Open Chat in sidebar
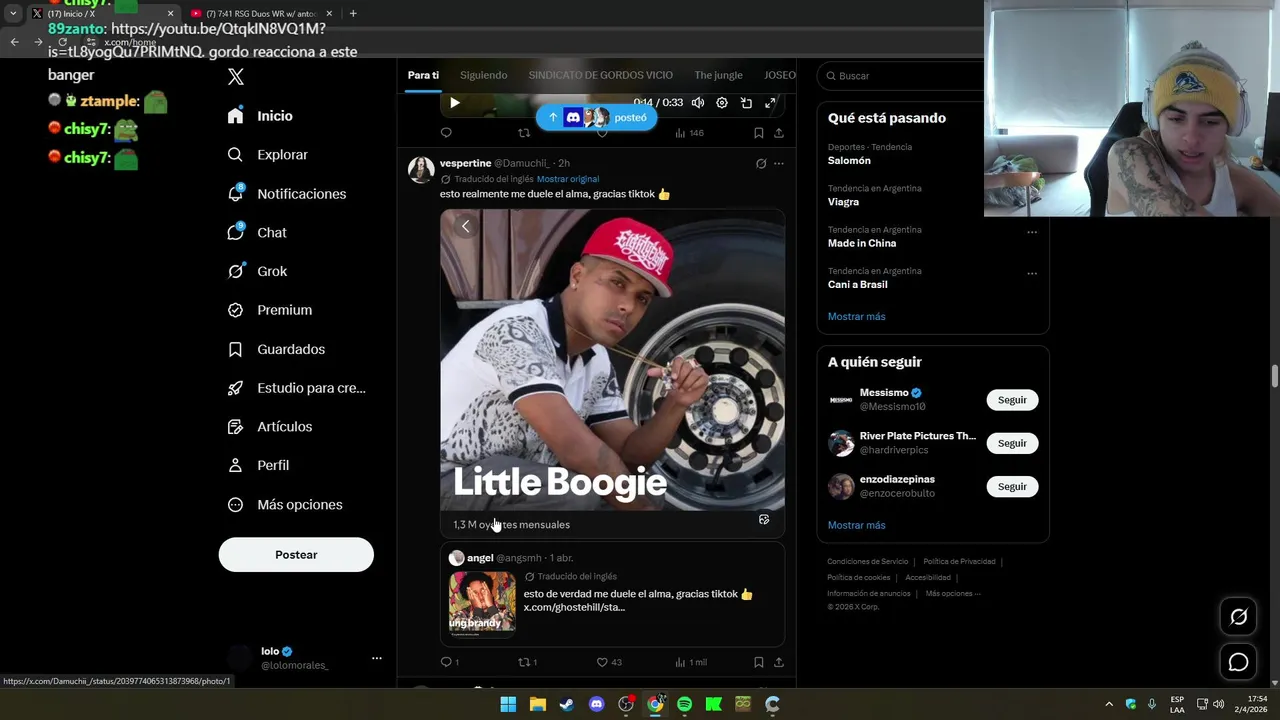Image resolution: width=1280 pixels, height=720 pixels. [257, 232]
